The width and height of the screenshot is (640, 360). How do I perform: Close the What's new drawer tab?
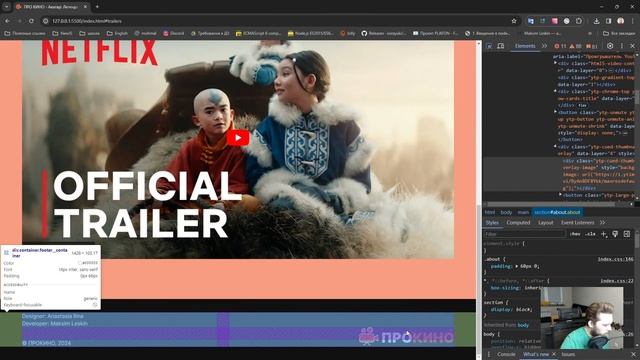[554, 354]
